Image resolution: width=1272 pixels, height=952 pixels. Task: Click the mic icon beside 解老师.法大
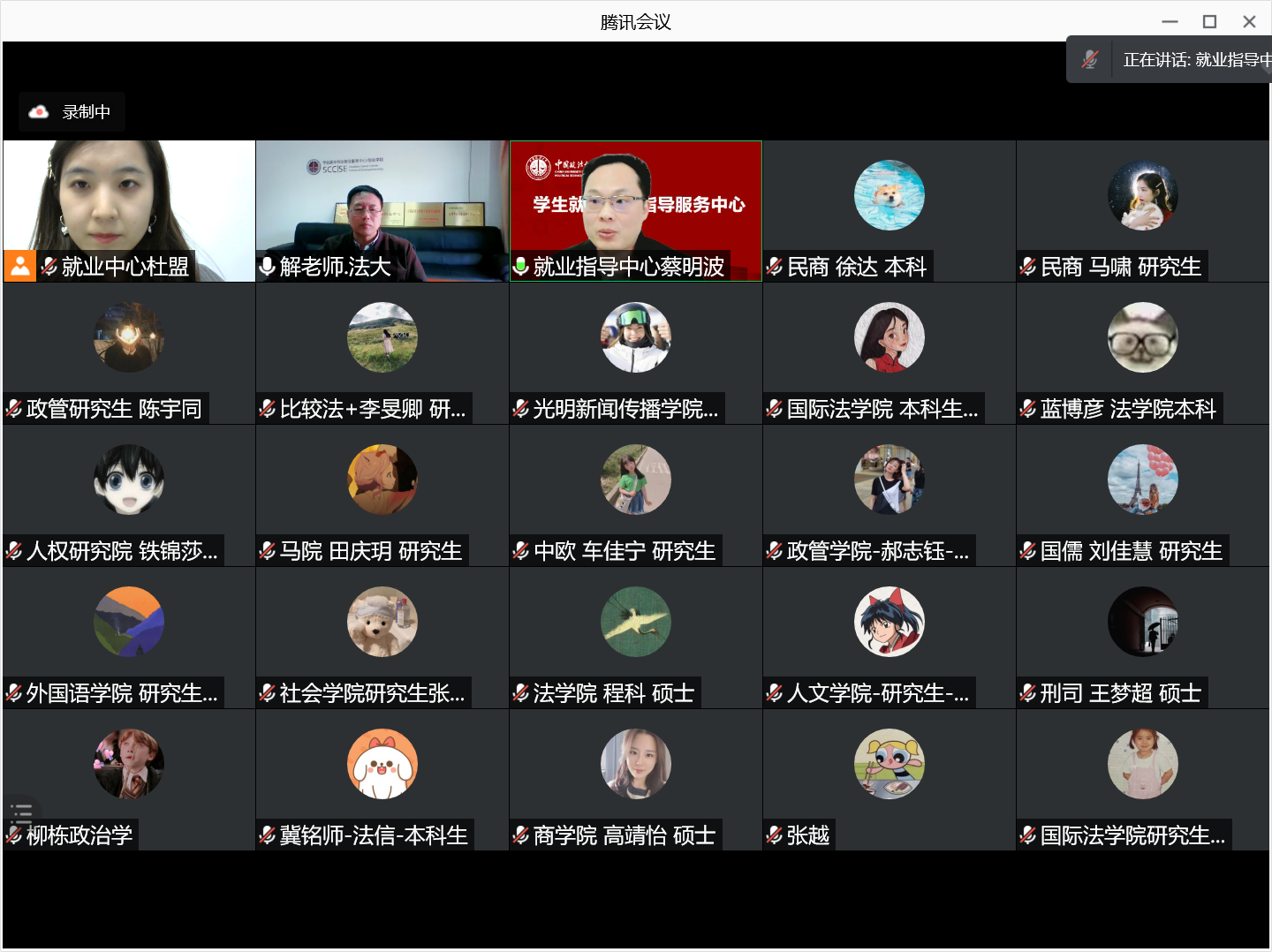[268, 266]
